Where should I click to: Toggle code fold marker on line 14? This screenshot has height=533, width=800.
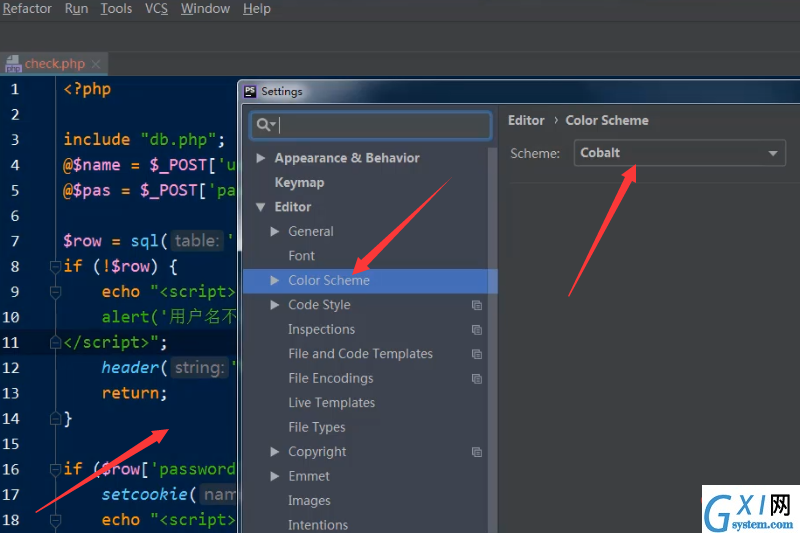55,419
